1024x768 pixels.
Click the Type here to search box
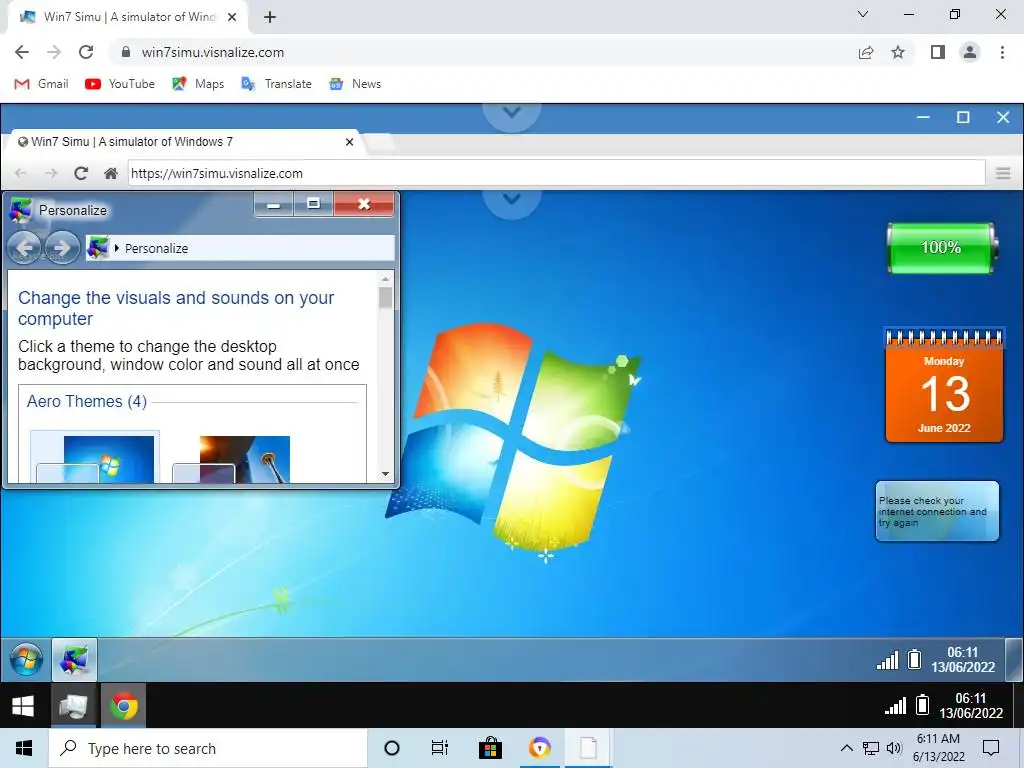tap(208, 748)
